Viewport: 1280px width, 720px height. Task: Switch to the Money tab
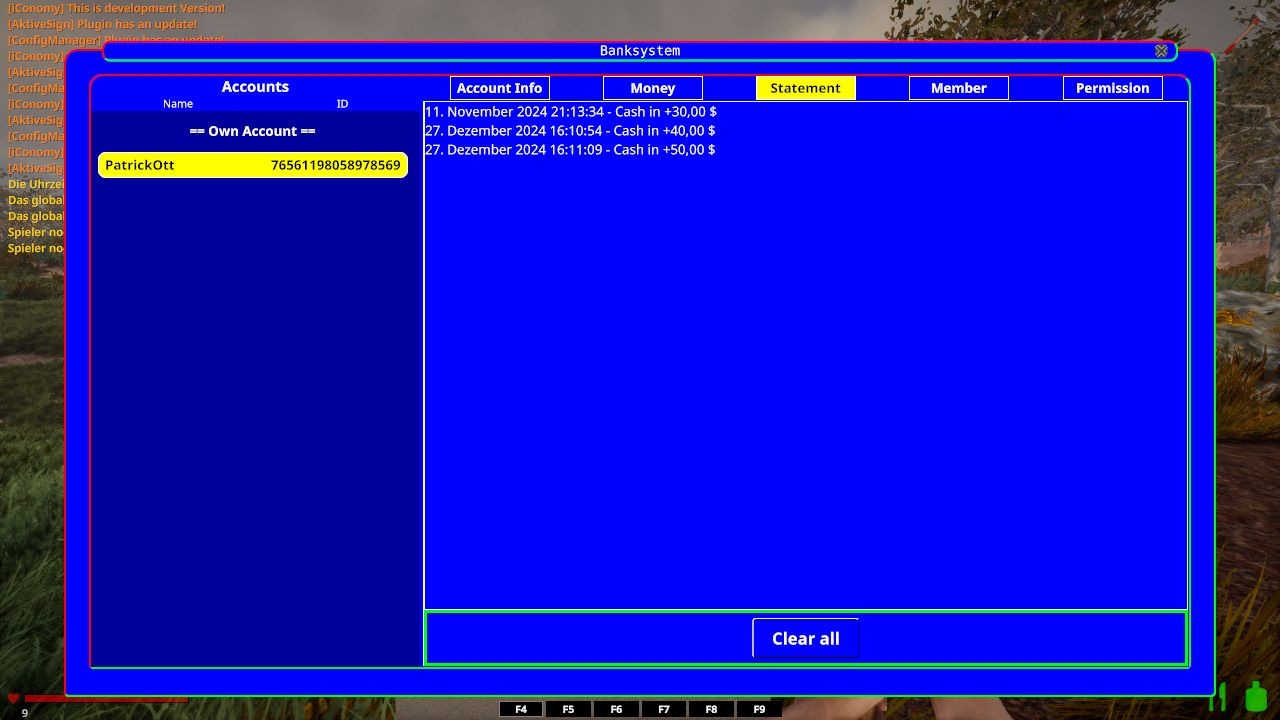click(652, 88)
